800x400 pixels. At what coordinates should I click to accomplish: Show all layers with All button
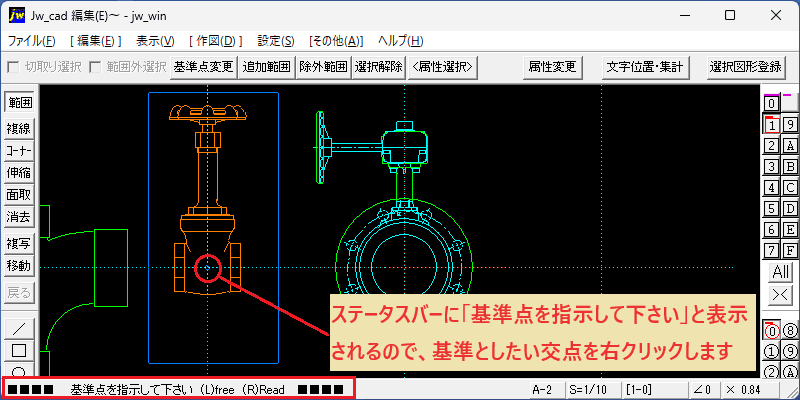pos(781,272)
